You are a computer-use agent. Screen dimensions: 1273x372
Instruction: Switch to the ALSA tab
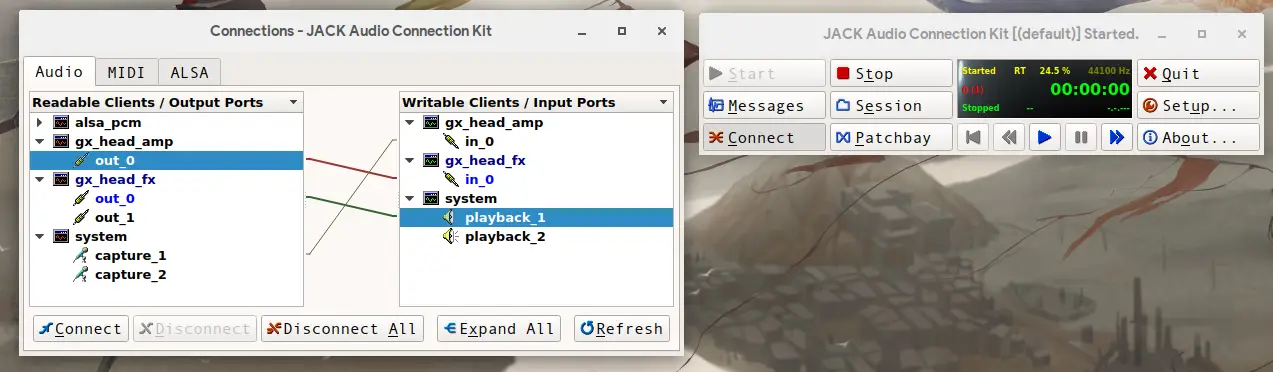189,72
